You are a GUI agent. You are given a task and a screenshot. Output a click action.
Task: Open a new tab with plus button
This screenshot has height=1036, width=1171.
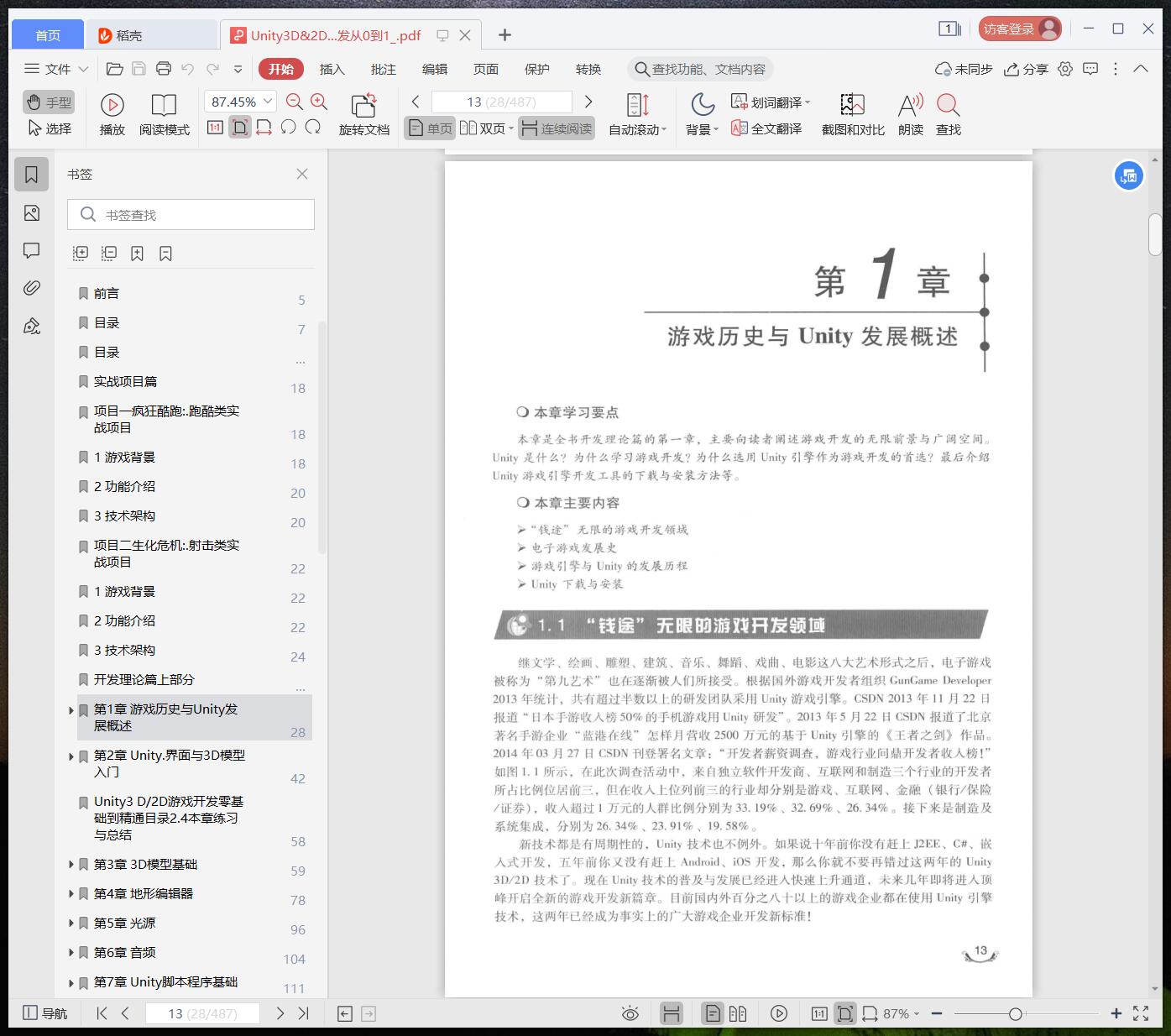tap(504, 34)
